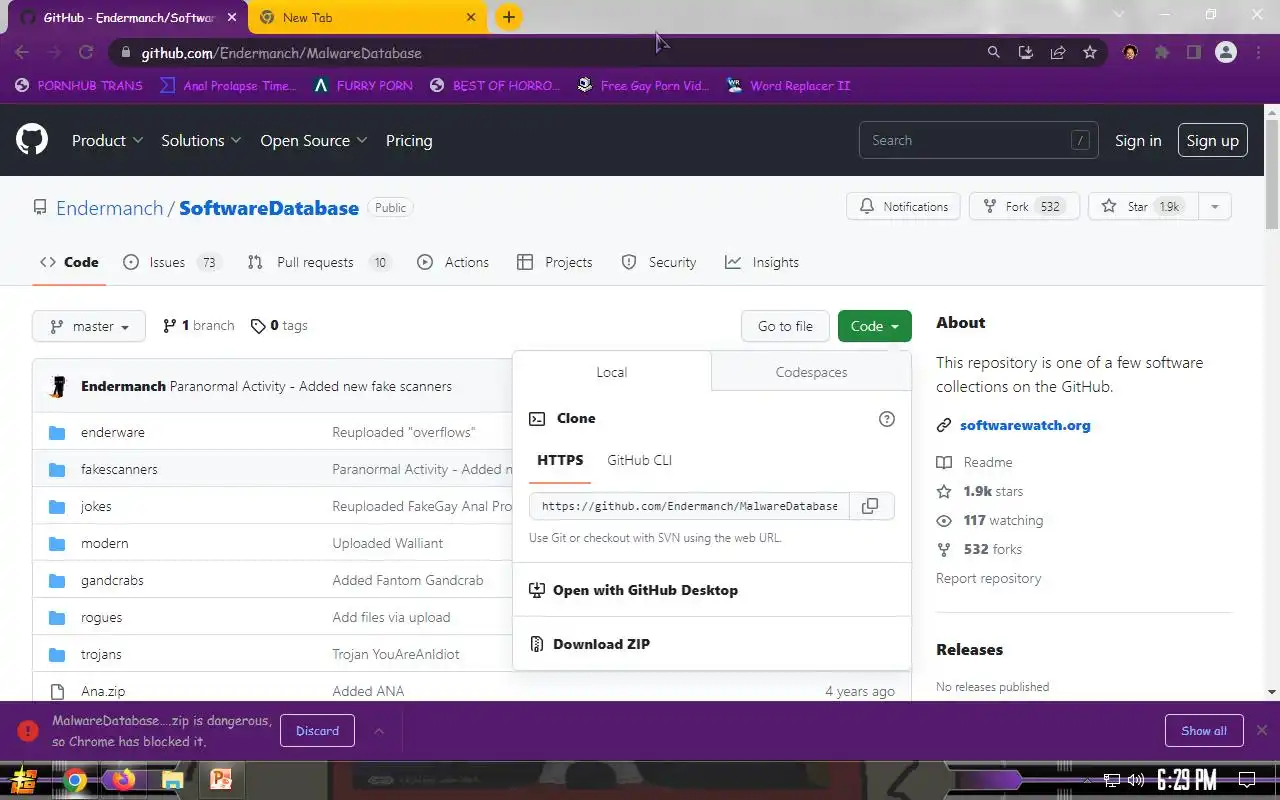Click the enderware folder icon
Screen dimensions: 1280x800
[x=57, y=432]
